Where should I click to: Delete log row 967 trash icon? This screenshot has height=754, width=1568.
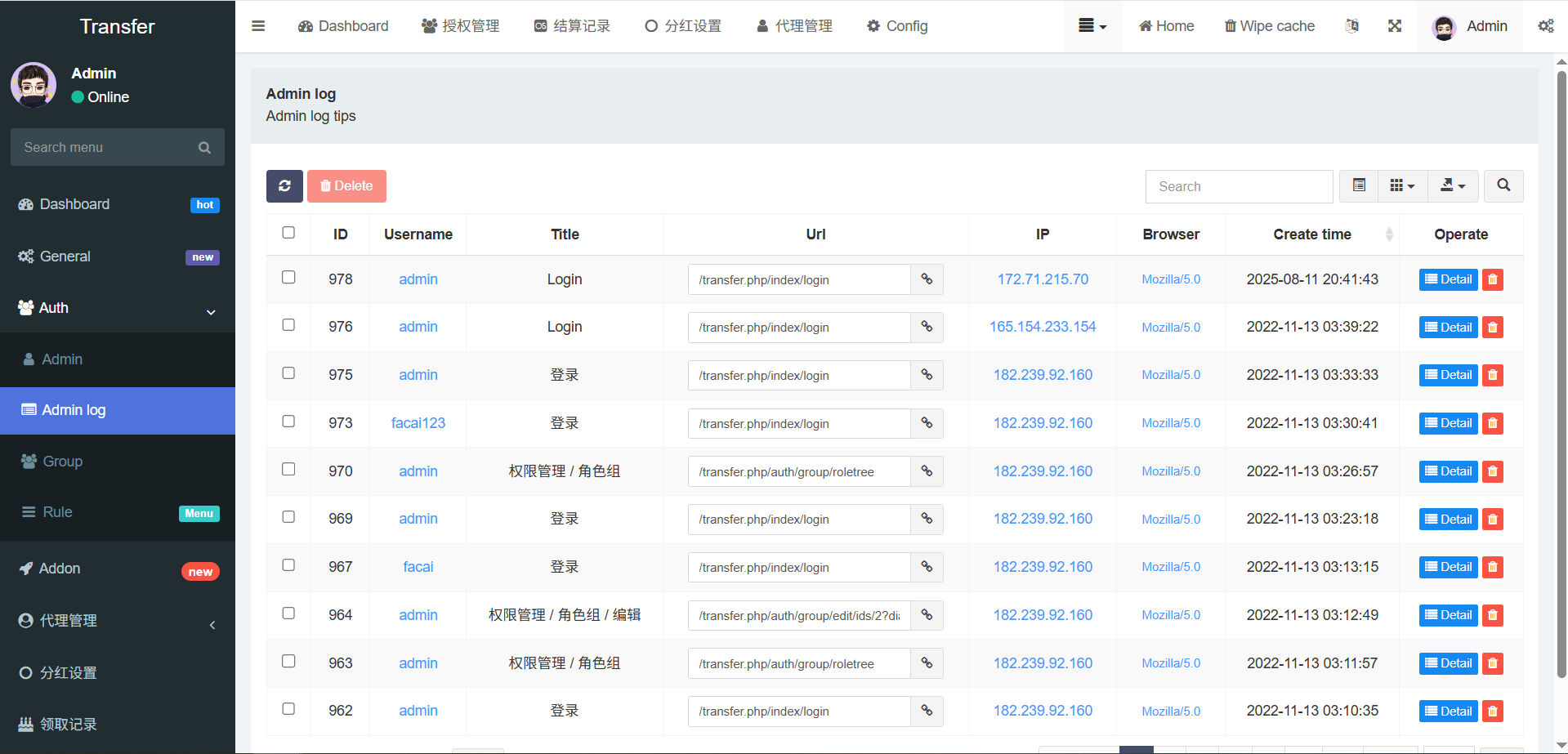pyautogui.click(x=1493, y=567)
